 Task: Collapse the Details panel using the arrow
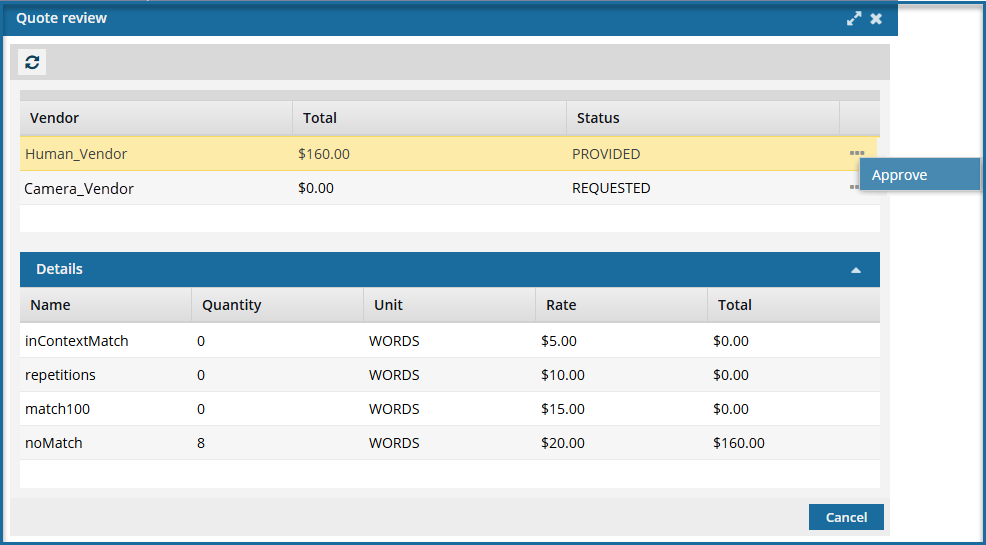(x=856, y=270)
